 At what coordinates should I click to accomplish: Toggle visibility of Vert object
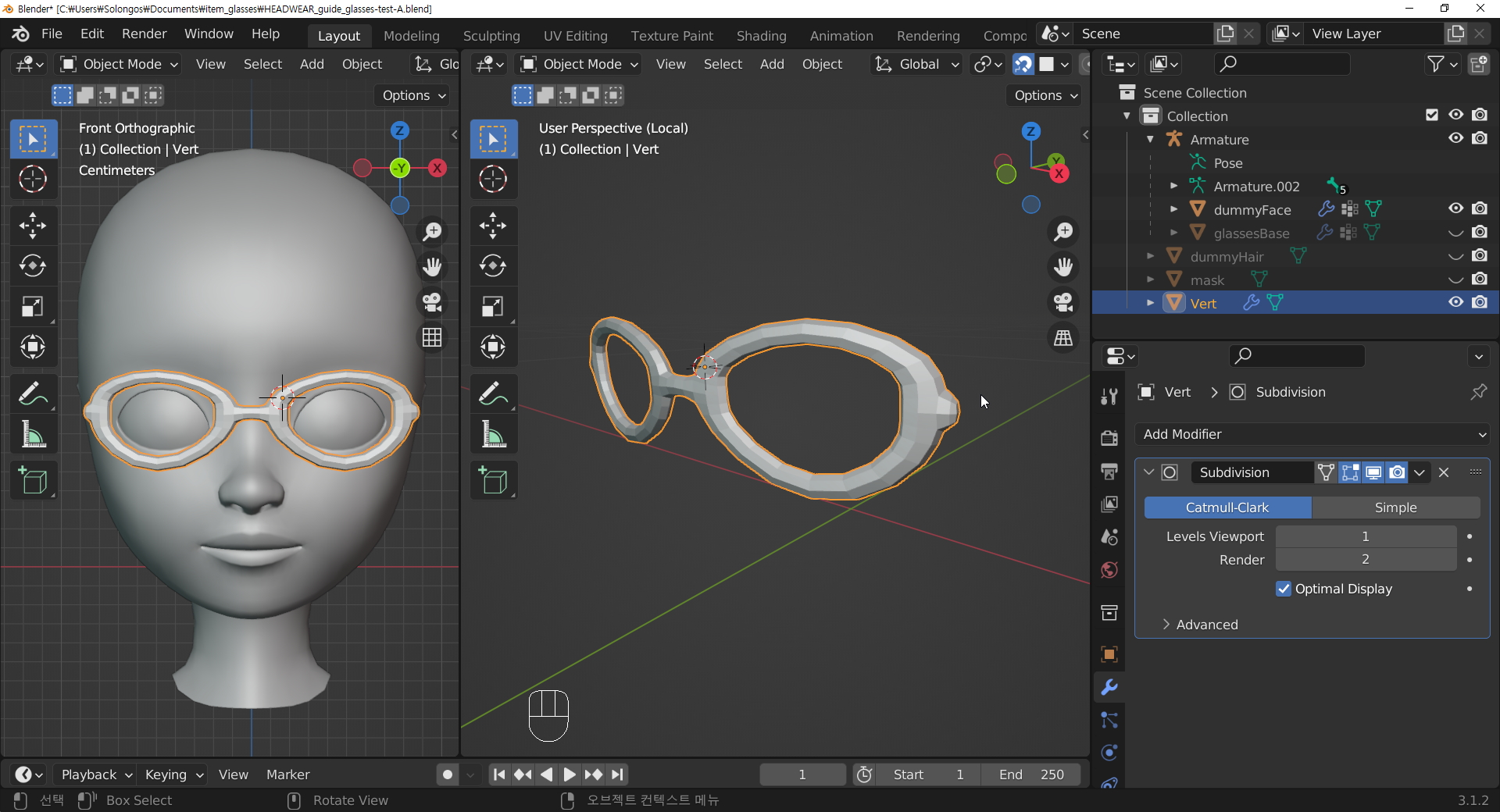click(x=1455, y=302)
